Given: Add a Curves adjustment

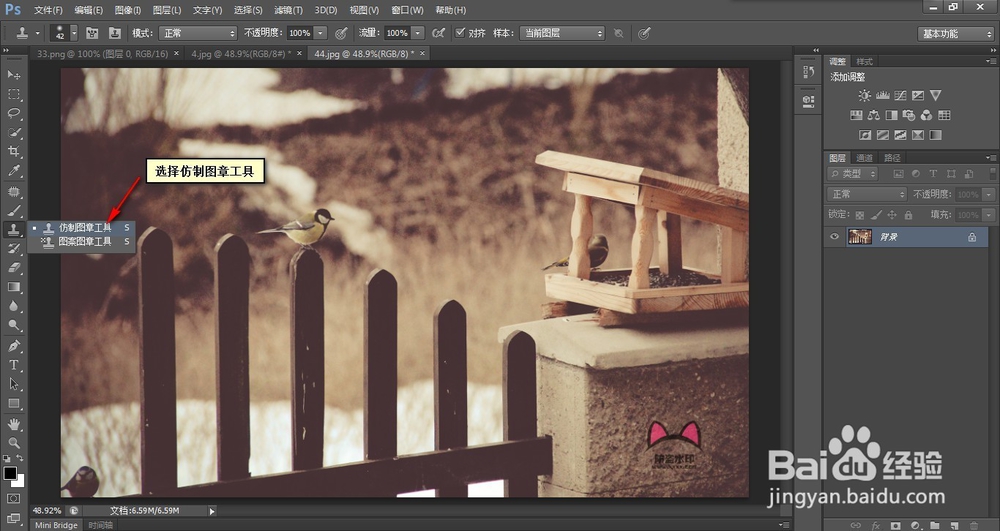Looking at the screenshot, I should tap(900, 96).
